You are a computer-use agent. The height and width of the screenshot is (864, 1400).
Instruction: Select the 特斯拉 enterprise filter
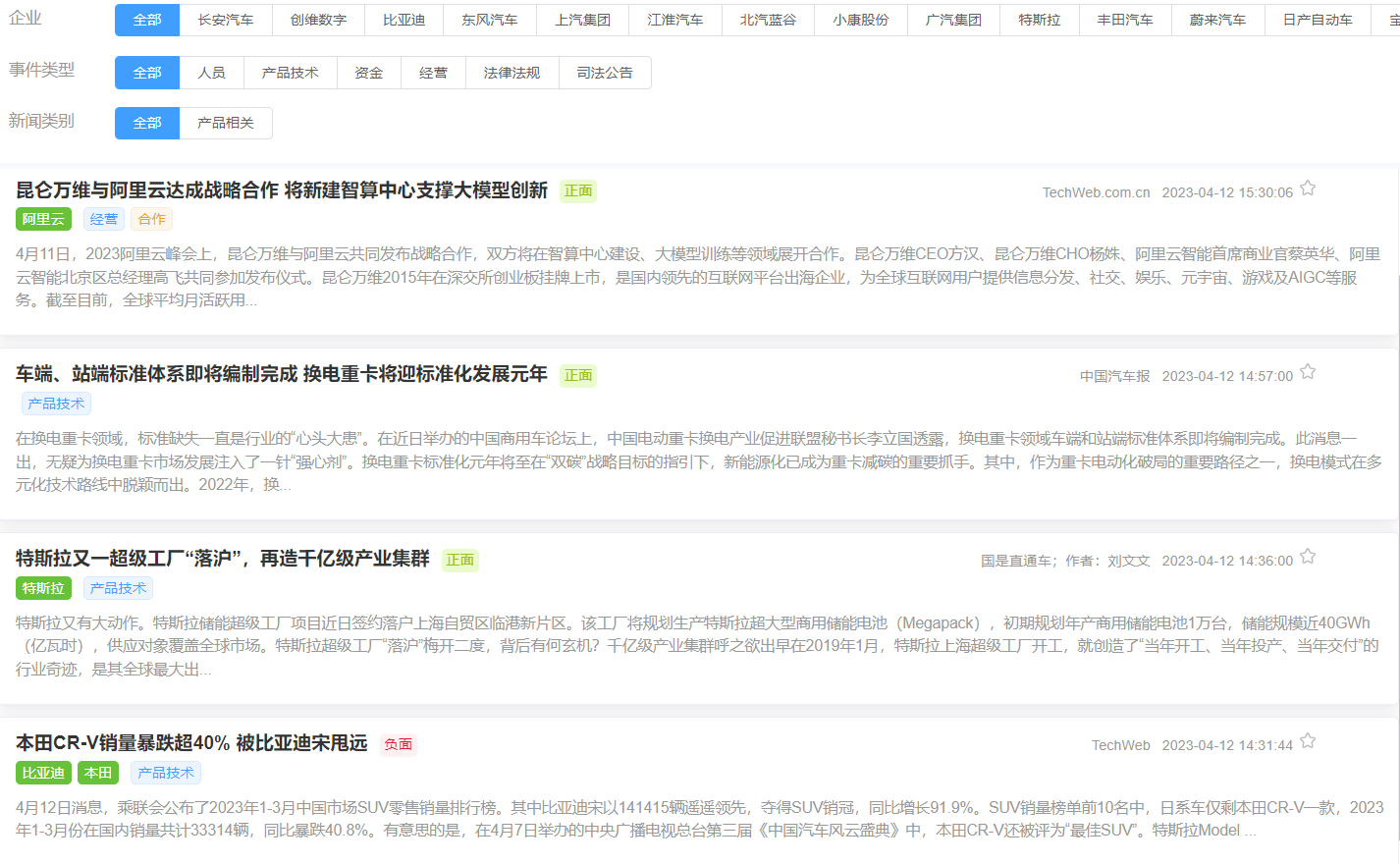[x=1039, y=20]
